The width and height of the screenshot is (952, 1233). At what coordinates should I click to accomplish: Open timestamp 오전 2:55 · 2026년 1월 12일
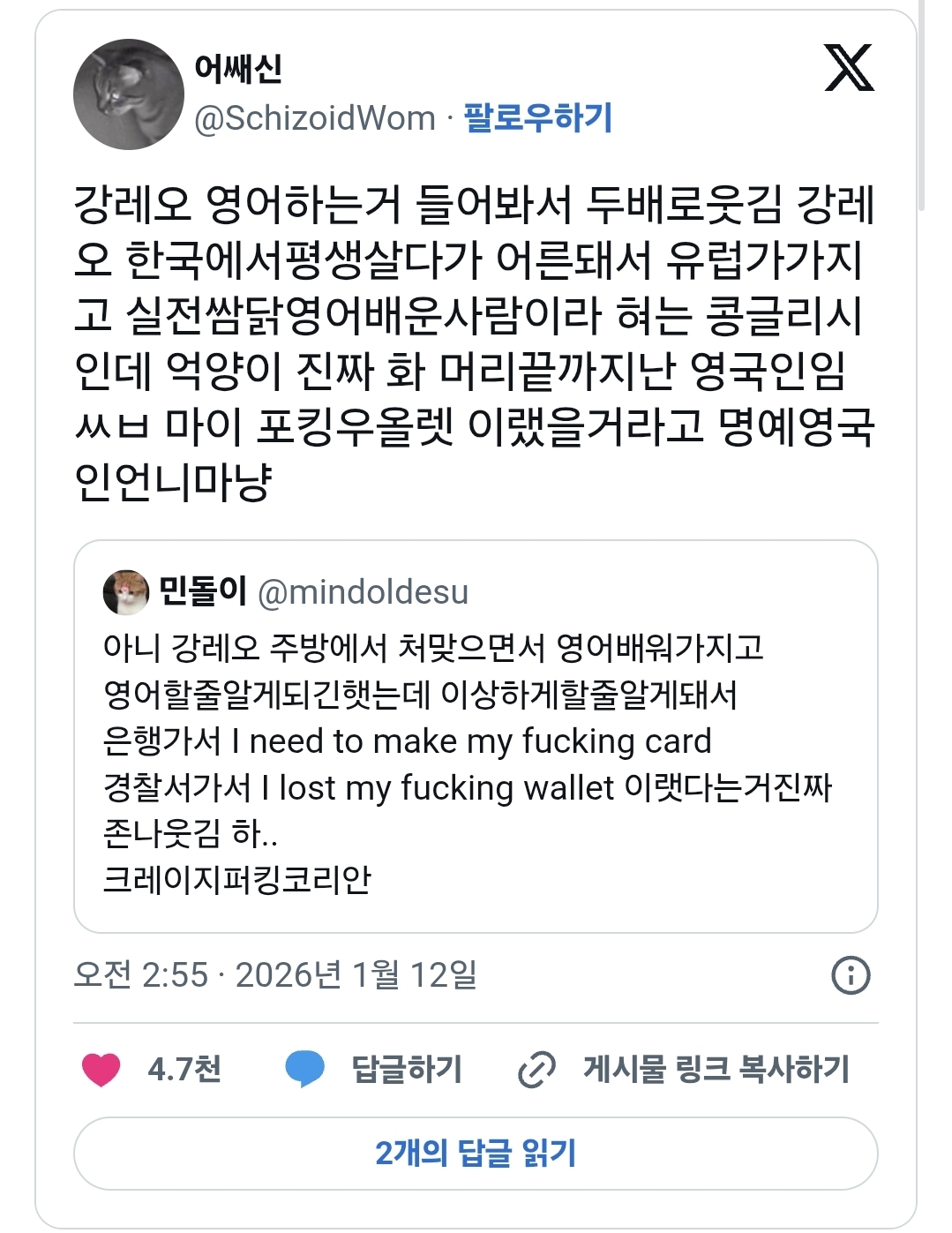click(x=275, y=975)
